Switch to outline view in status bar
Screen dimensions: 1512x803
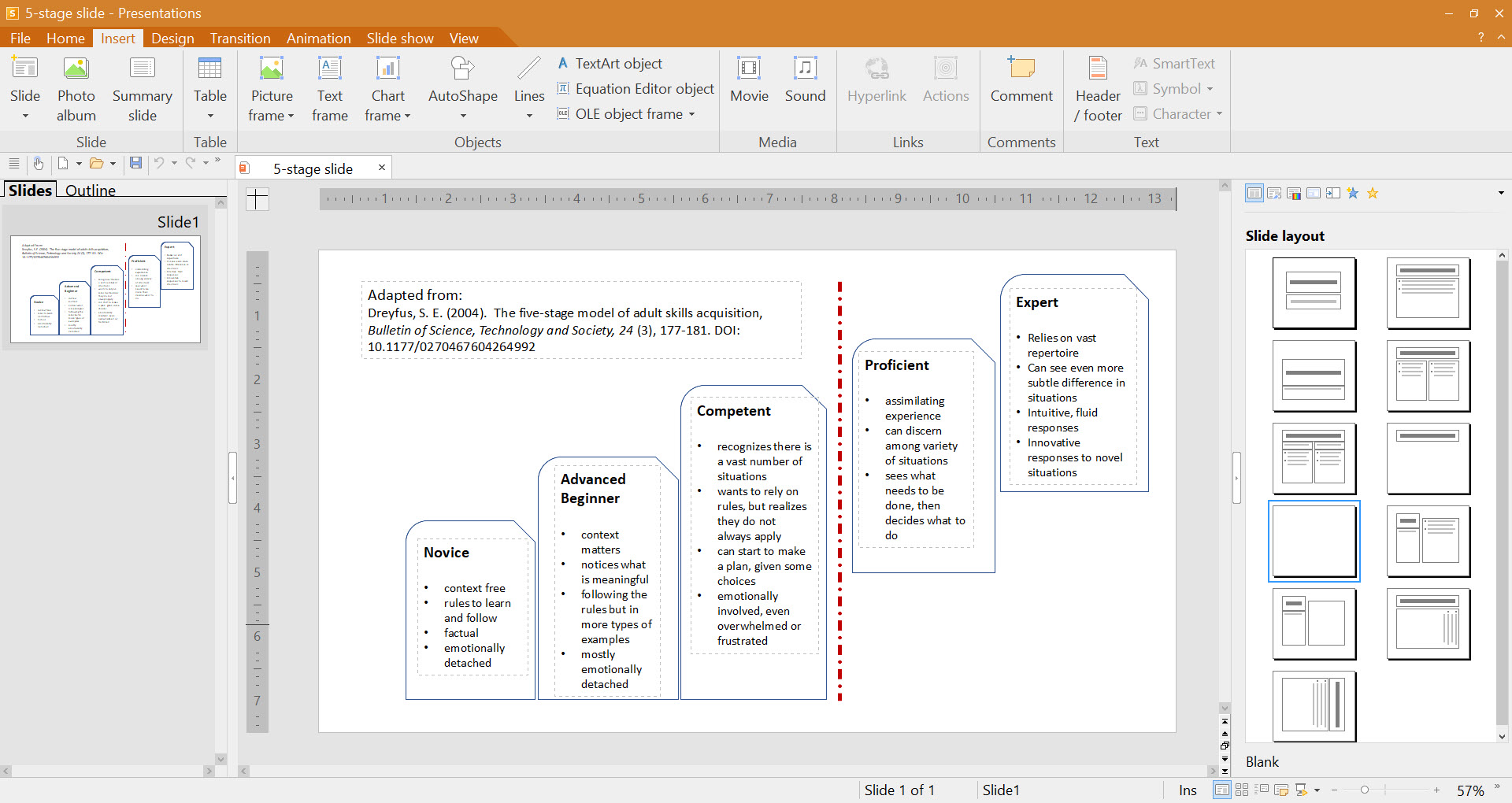(x=1262, y=790)
